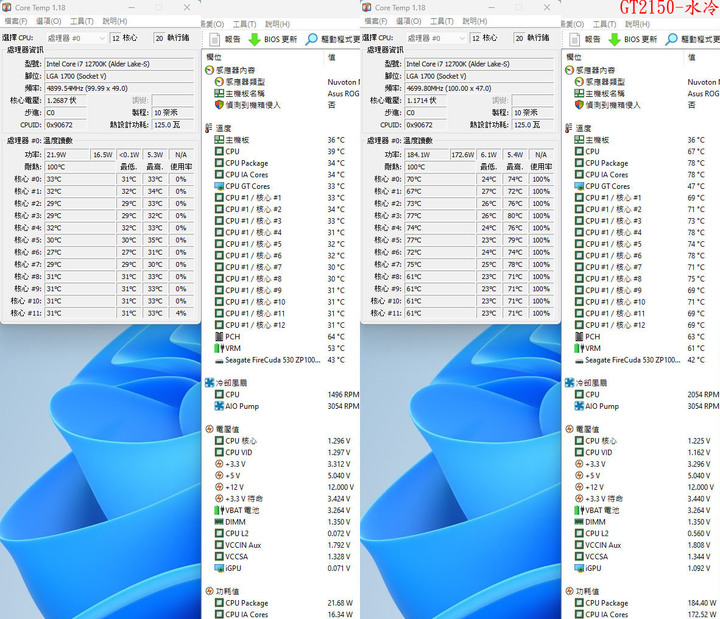The image size is (720, 619).
Task: Click the '4899.54MHz (99.99 x 49.0)' frequency field
Action: (x=119, y=88)
